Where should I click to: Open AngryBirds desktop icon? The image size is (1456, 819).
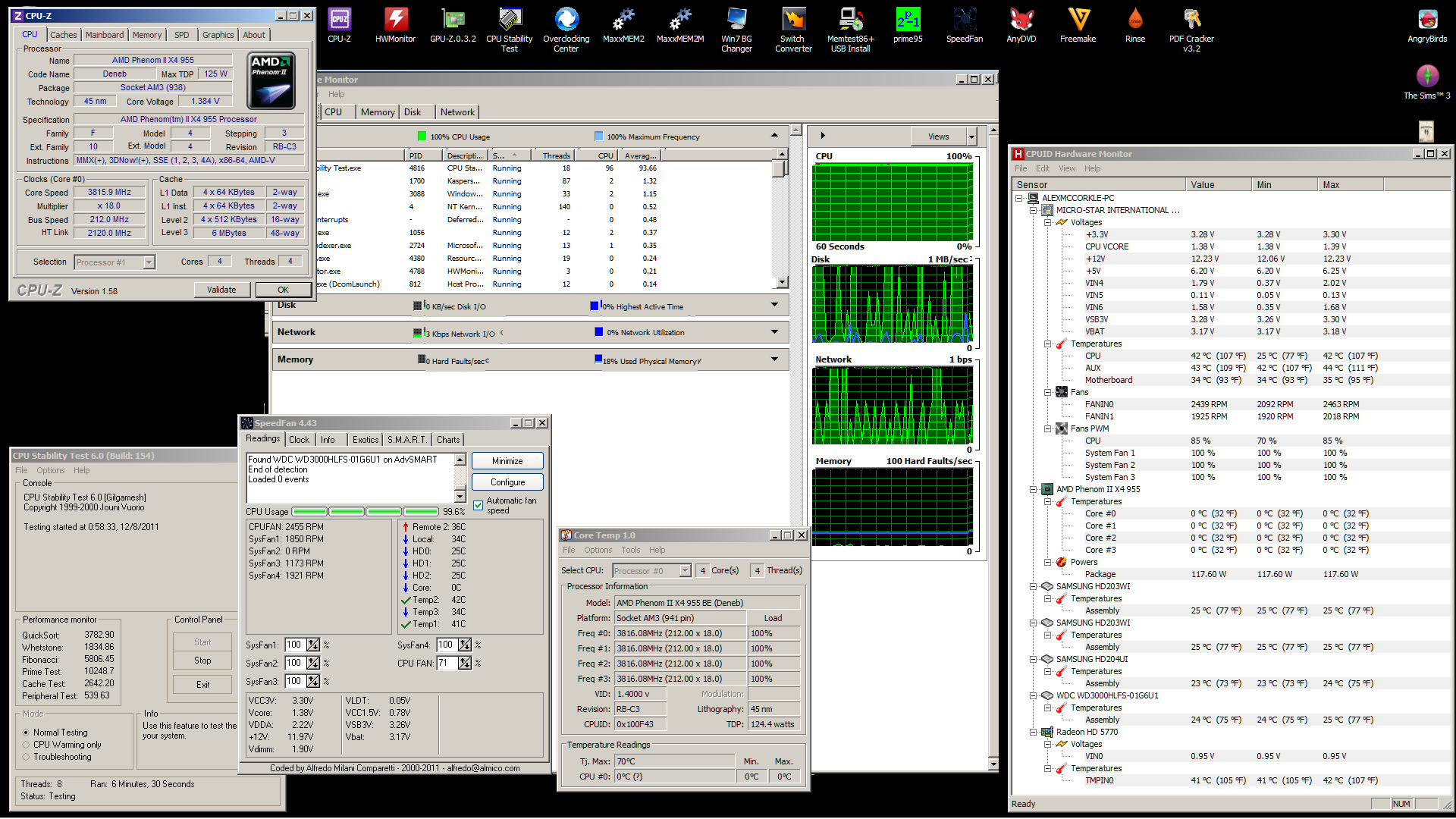1427,25
